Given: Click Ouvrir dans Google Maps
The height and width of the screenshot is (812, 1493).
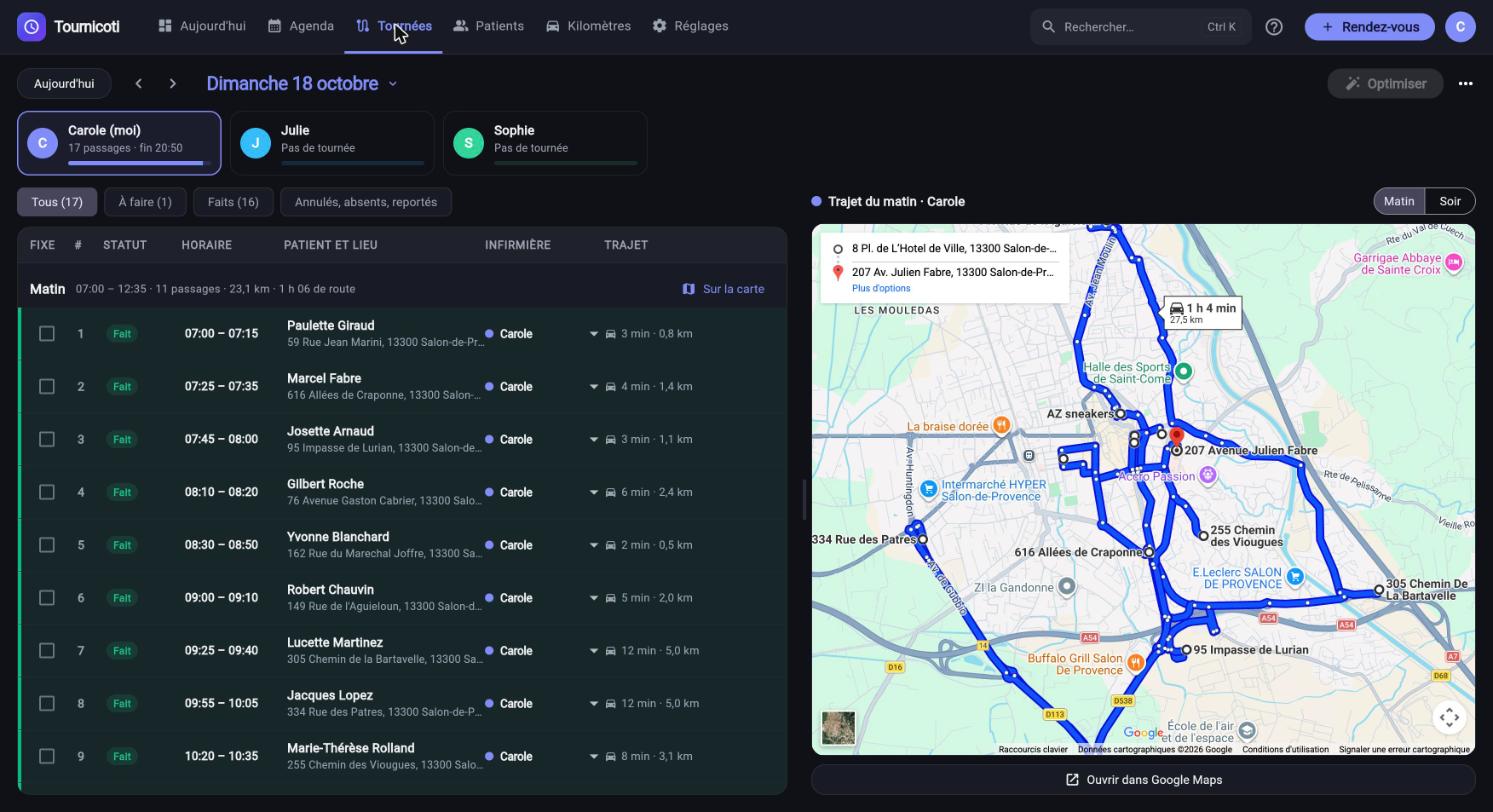Looking at the screenshot, I should (1143, 780).
